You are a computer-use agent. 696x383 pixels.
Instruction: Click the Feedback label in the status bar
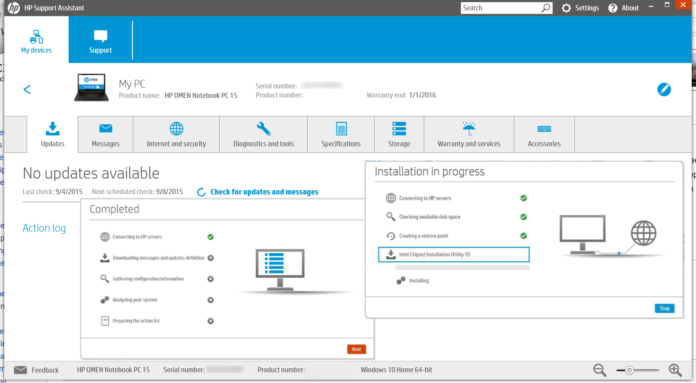[x=45, y=370]
